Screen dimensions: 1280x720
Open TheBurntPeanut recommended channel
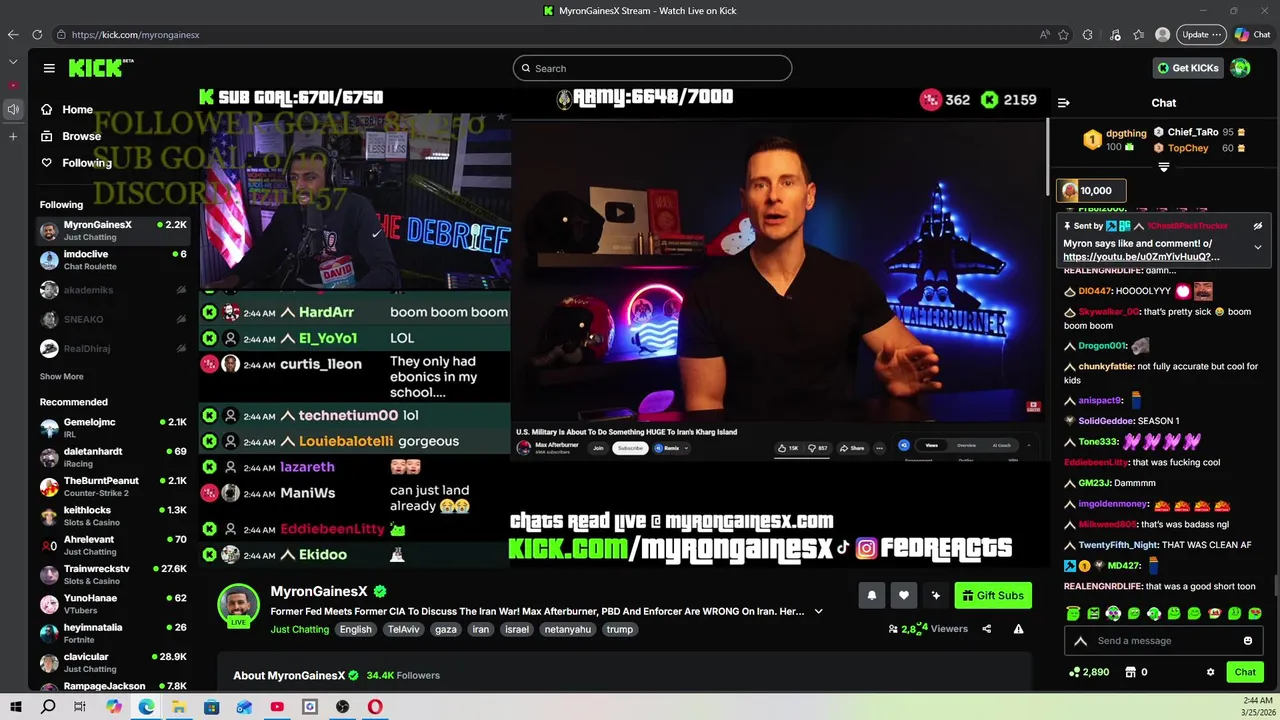pos(112,487)
